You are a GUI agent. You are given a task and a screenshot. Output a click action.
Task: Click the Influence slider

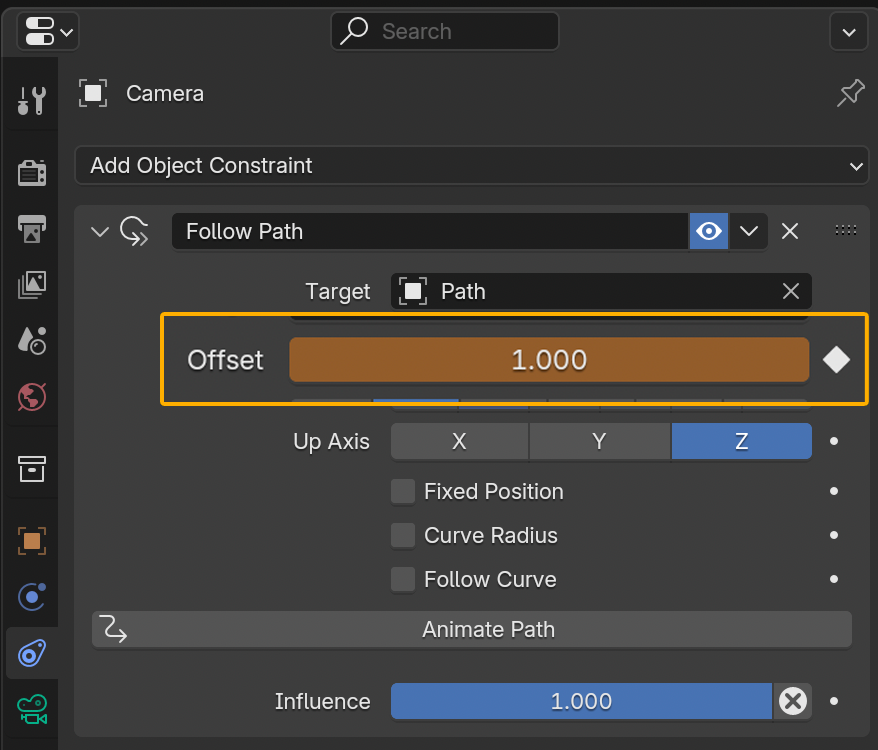tap(581, 702)
